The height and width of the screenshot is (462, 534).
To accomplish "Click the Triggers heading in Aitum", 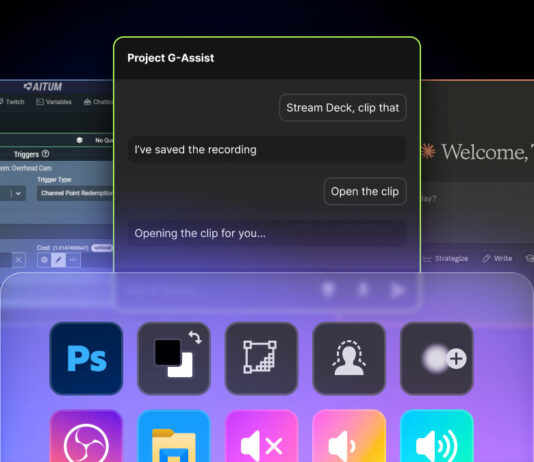I will tap(26, 154).
